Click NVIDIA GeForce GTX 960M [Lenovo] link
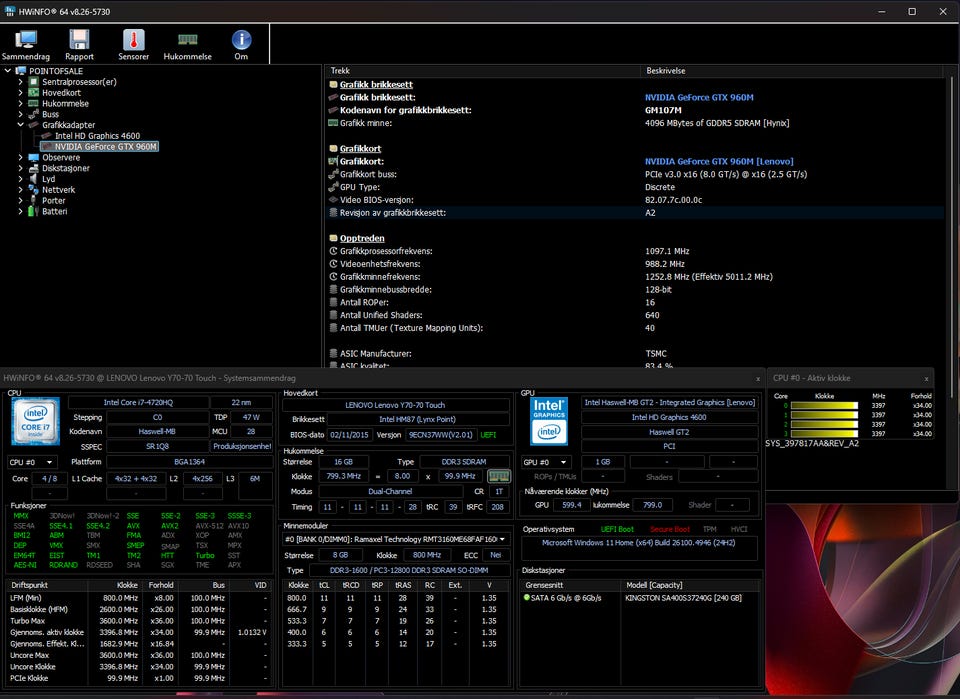Screen dimensions: 960x699 tap(719, 162)
